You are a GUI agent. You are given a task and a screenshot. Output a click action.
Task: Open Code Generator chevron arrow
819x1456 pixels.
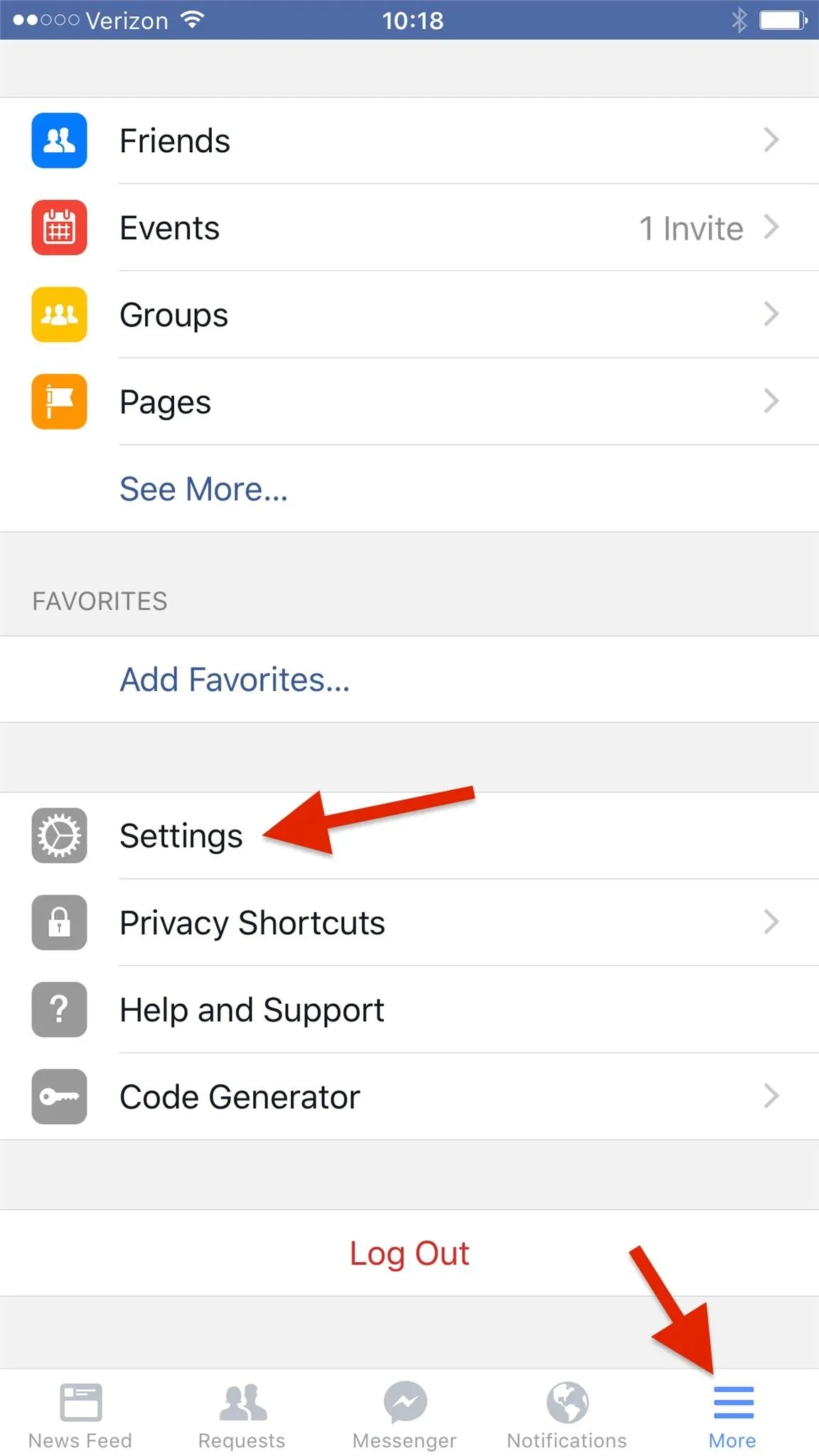771,1096
